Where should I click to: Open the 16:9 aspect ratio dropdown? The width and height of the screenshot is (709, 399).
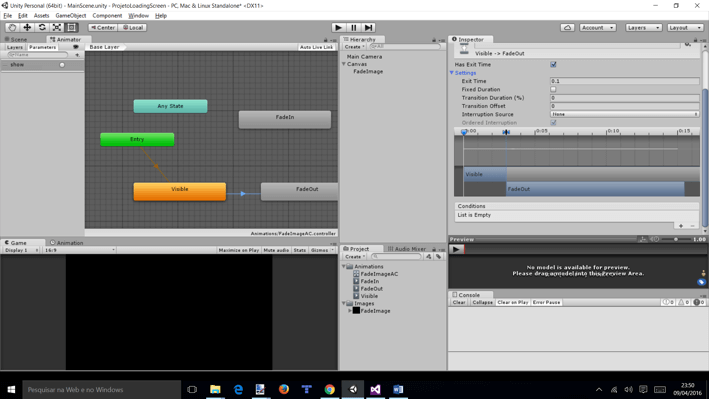coord(80,250)
